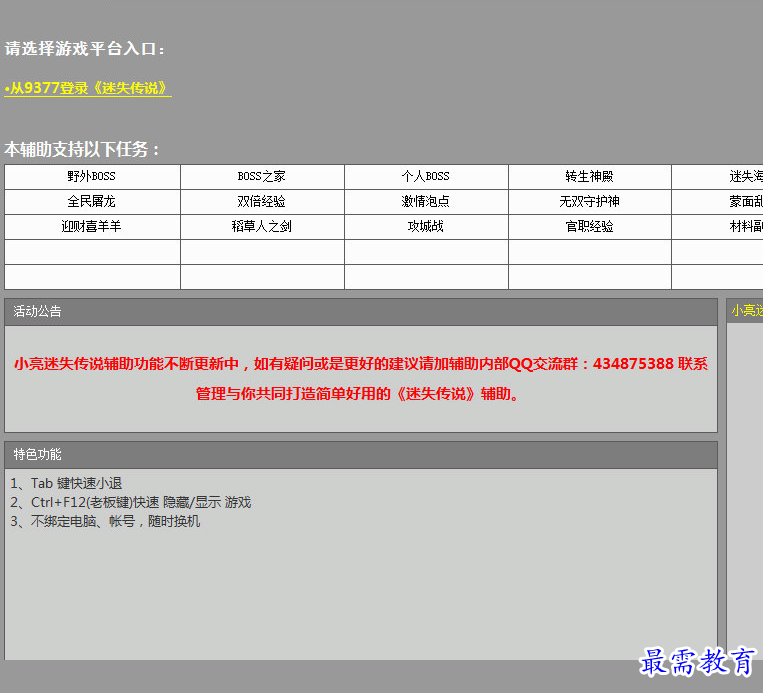Click the 个人BOSS table cell
Screen dimensions: 763x693
pos(426,177)
